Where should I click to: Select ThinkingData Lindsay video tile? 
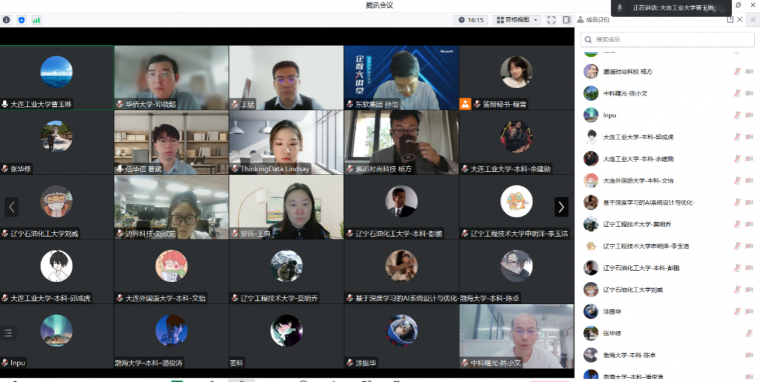point(286,142)
